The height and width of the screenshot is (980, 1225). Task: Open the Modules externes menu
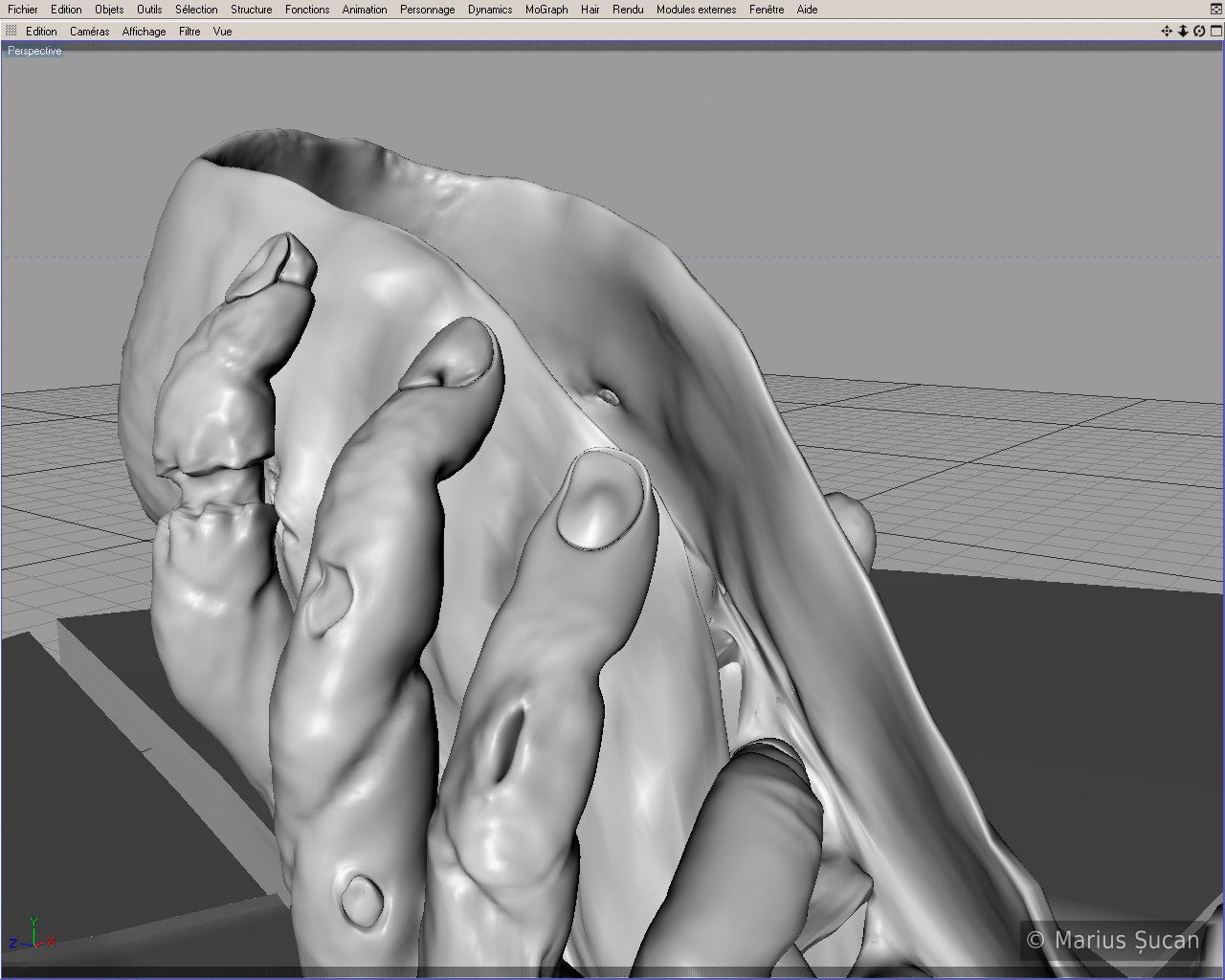[696, 10]
